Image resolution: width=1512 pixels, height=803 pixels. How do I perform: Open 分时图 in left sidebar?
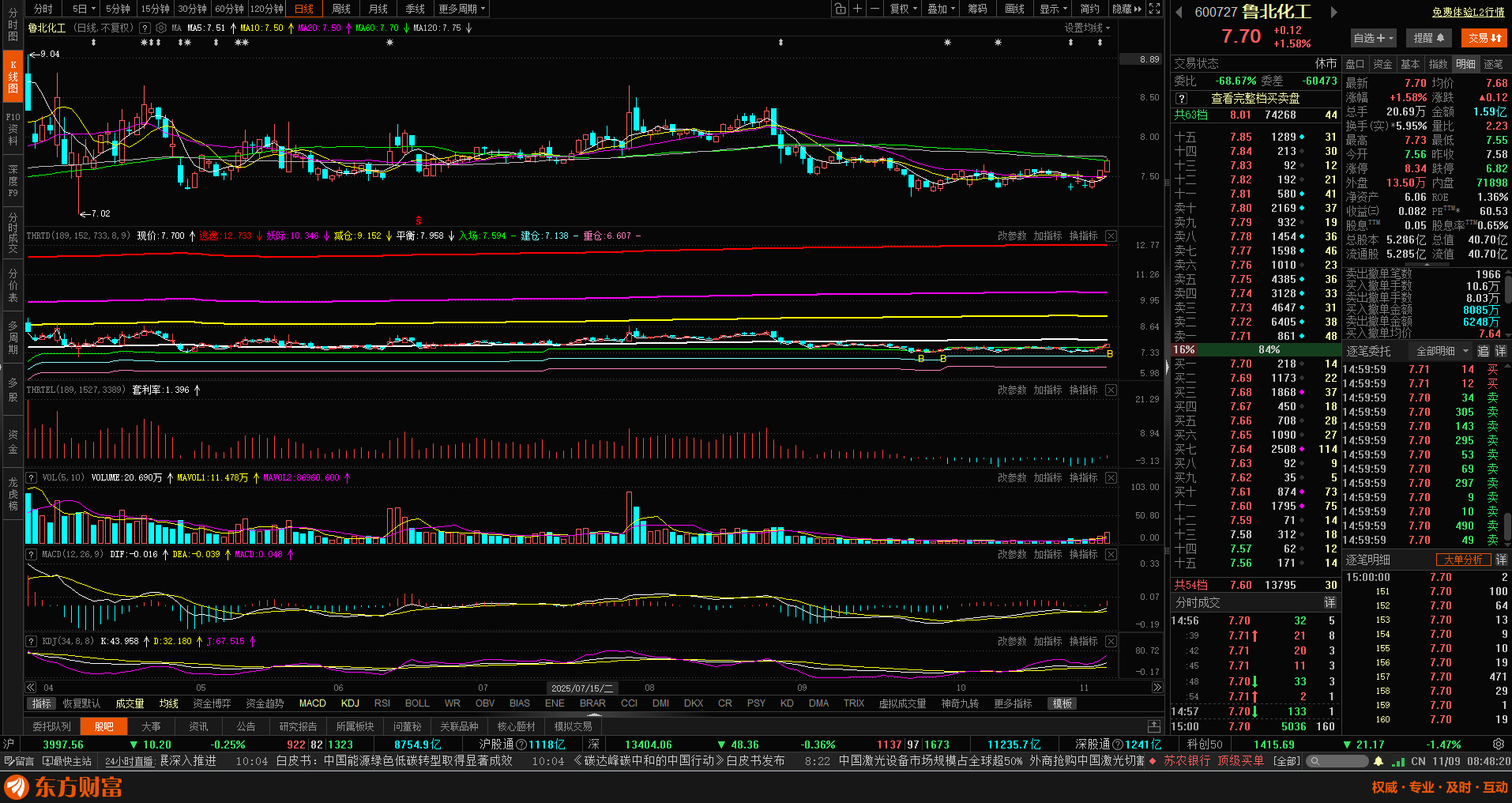(13, 25)
